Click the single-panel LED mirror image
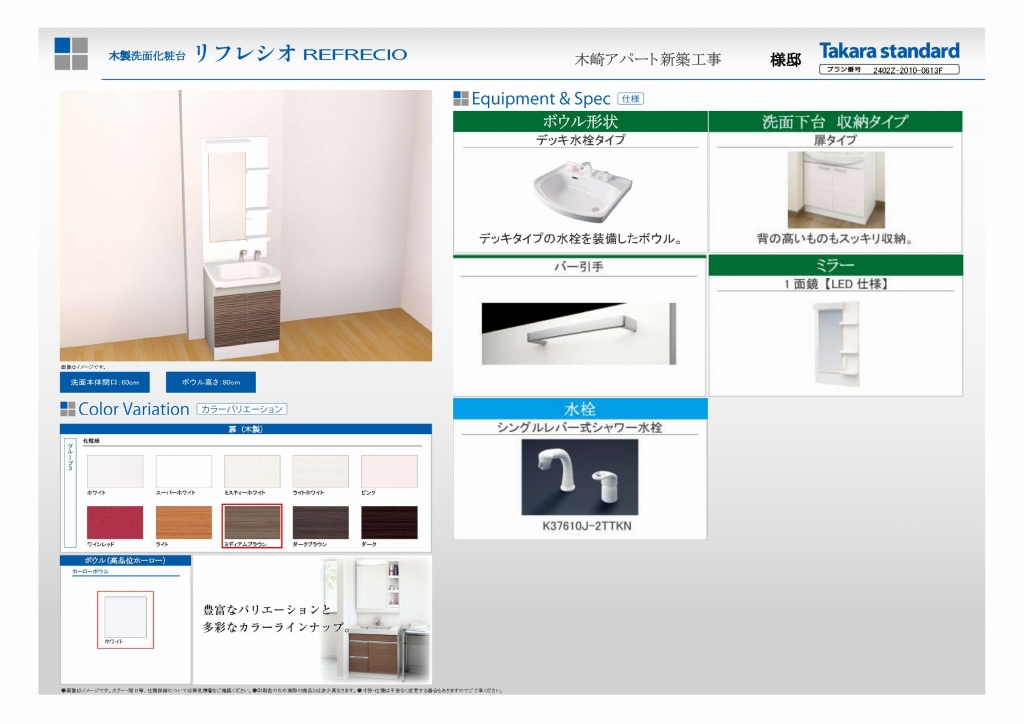The width and height of the screenshot is (1024, 724). 835,338
